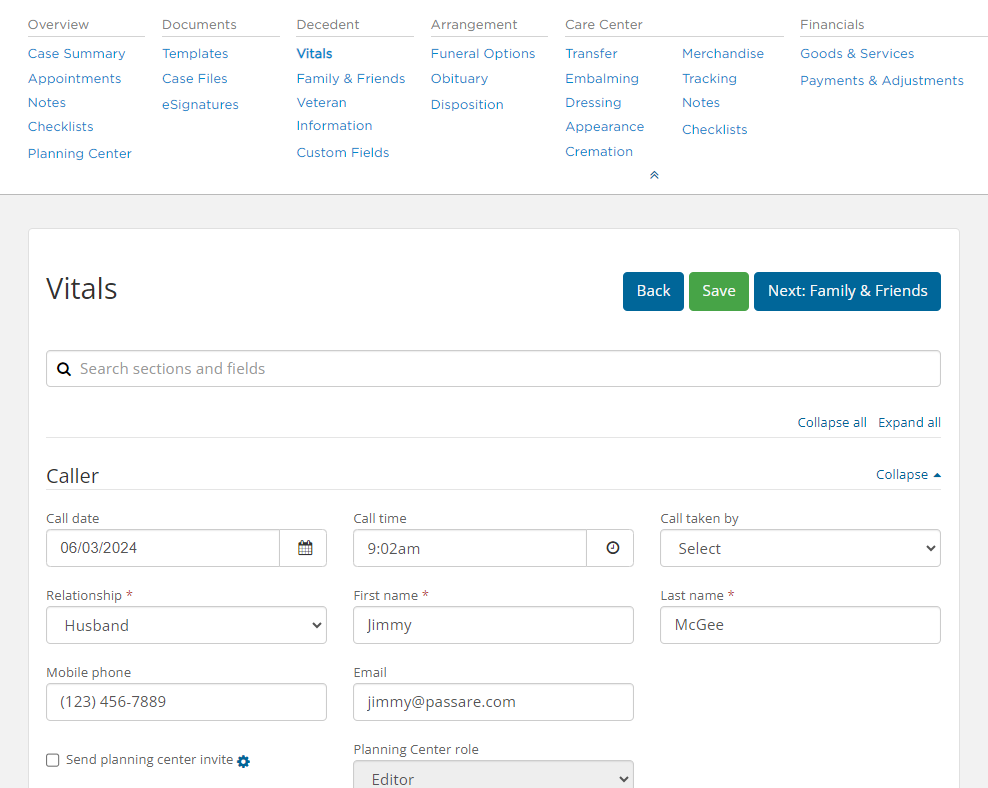Collapse the Caller section
The width and height of the screenshot is (988, 788).
click(908, 474)
